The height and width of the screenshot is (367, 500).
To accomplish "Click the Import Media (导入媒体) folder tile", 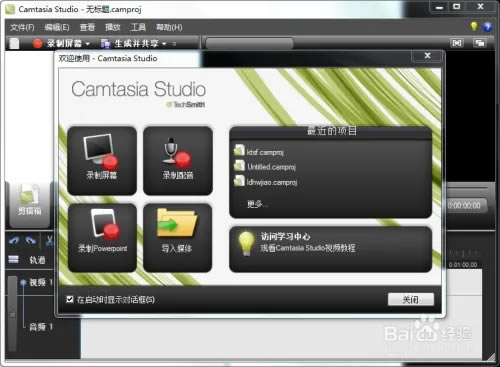I will pos(178,238).
